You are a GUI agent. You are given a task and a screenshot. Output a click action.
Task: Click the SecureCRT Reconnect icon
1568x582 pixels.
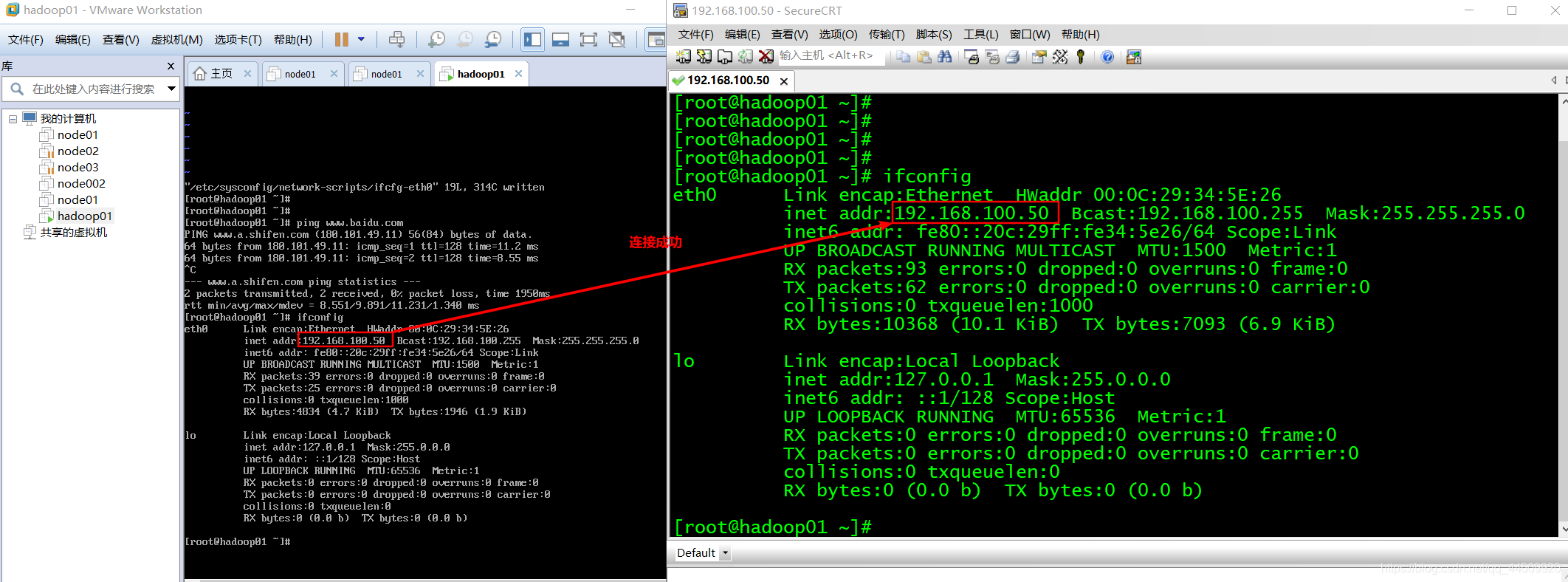pos(746,56)
